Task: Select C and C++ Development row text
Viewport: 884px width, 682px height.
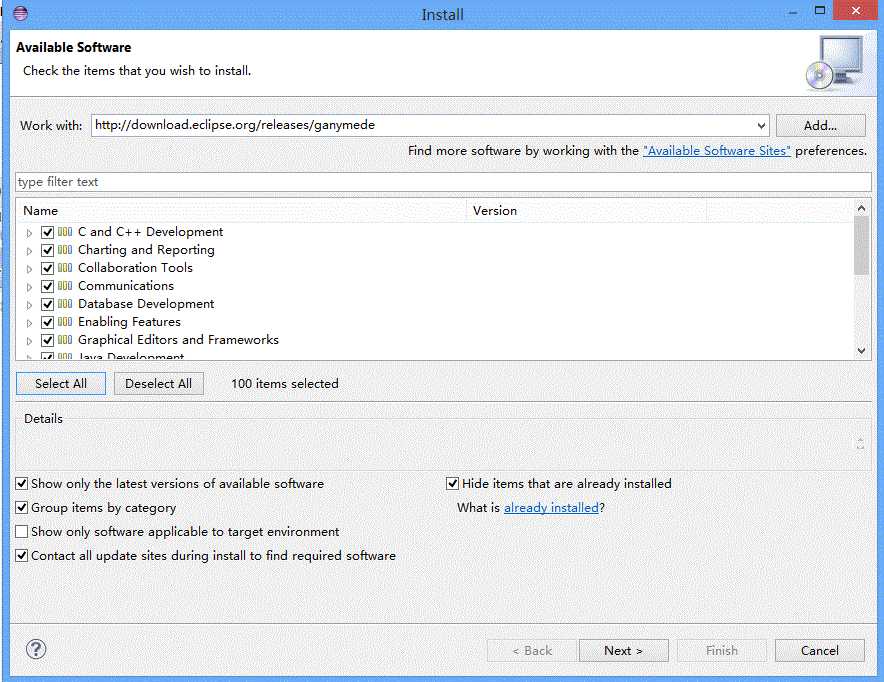Action: pos(151,232)
